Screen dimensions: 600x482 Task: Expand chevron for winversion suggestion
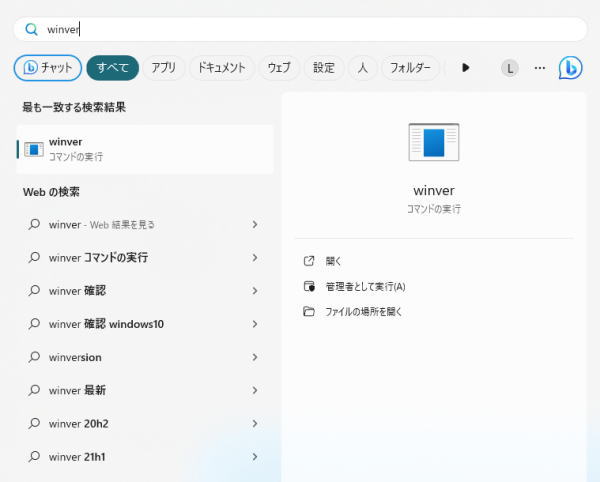click(255, 357)
